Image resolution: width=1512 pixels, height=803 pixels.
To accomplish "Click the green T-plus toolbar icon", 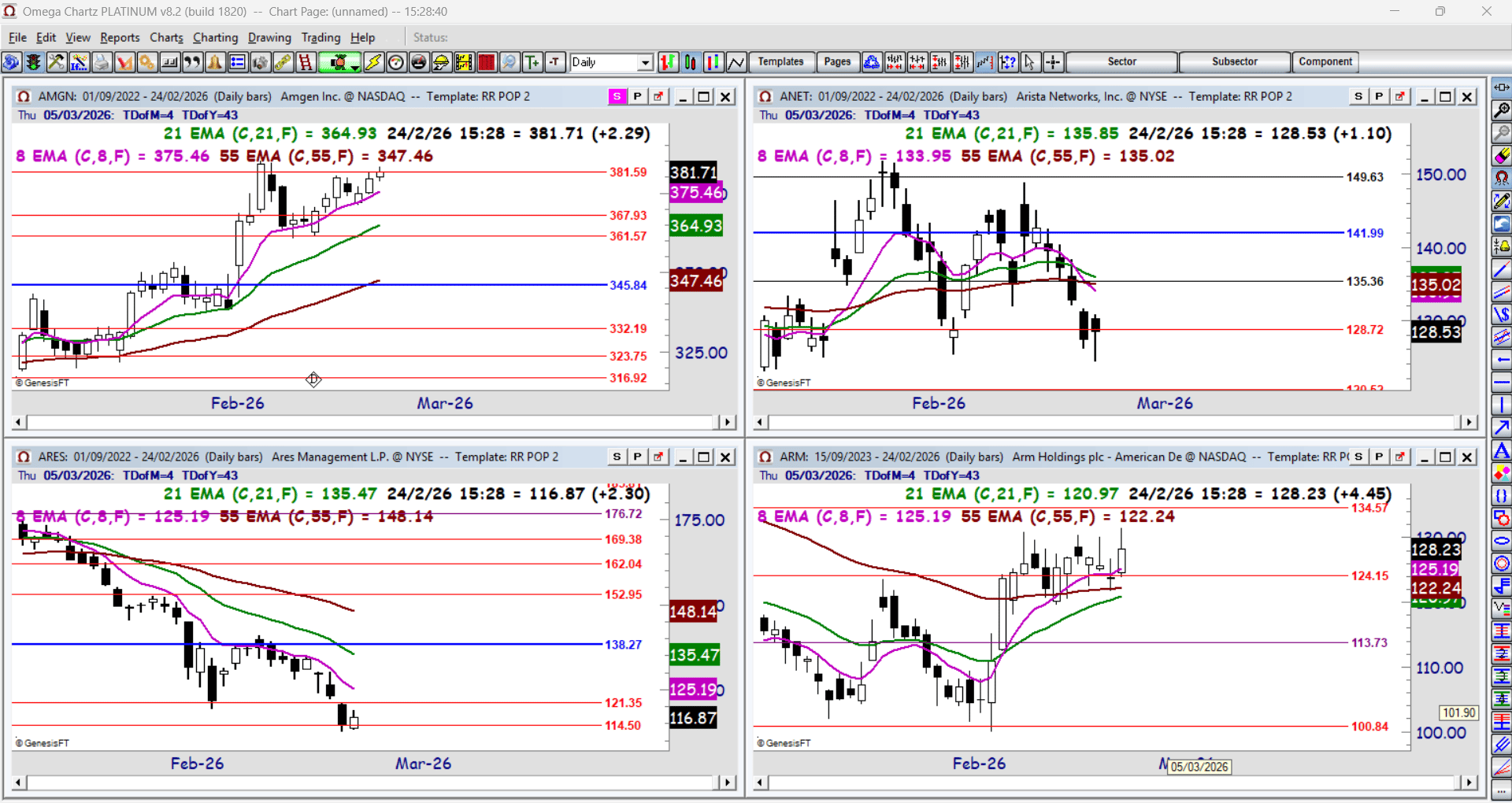I will pyautogui.click(x=533, y=62).
